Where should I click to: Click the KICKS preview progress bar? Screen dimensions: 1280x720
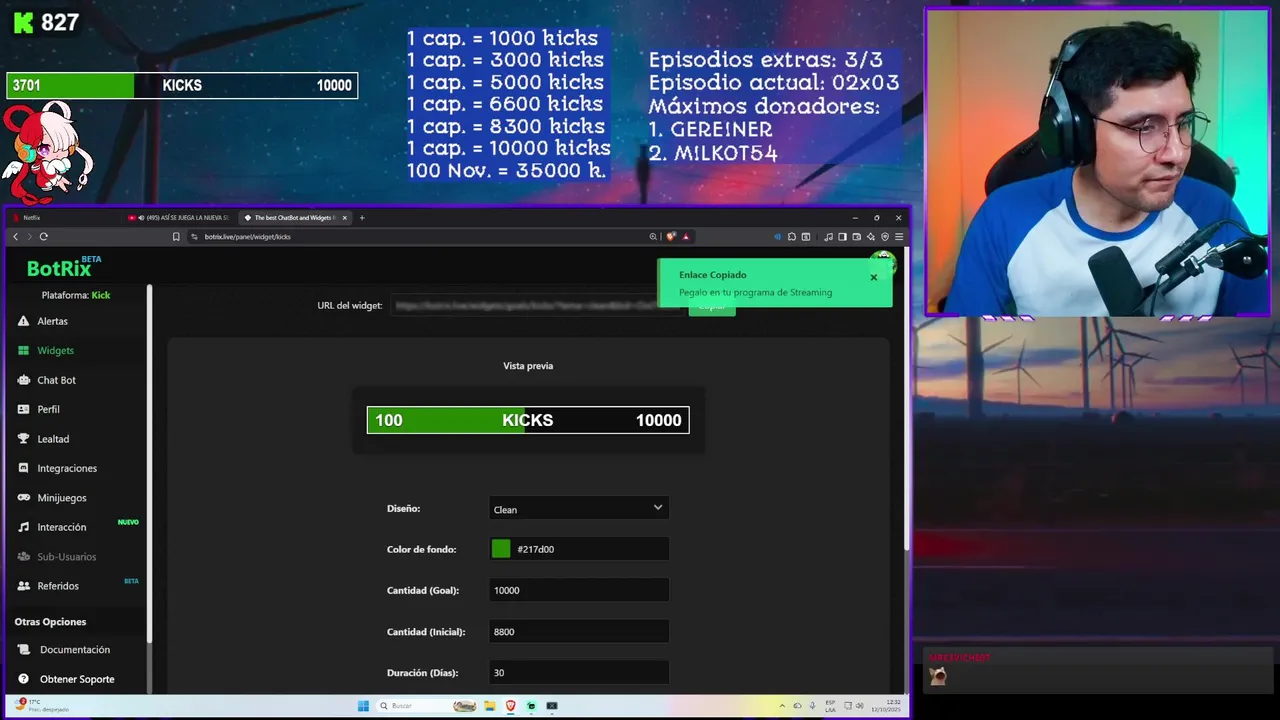click(x=528, y=420)
